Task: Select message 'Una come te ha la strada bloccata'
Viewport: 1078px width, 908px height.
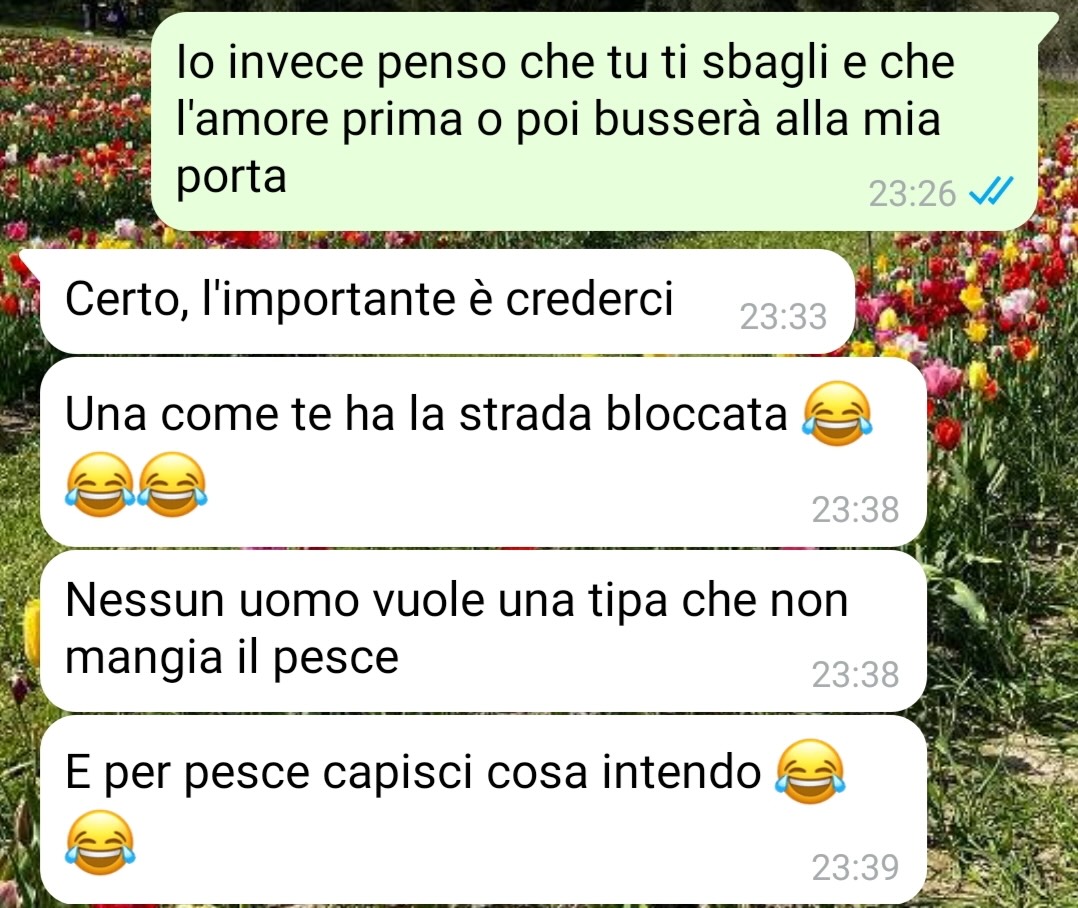Action: (483, 452)
